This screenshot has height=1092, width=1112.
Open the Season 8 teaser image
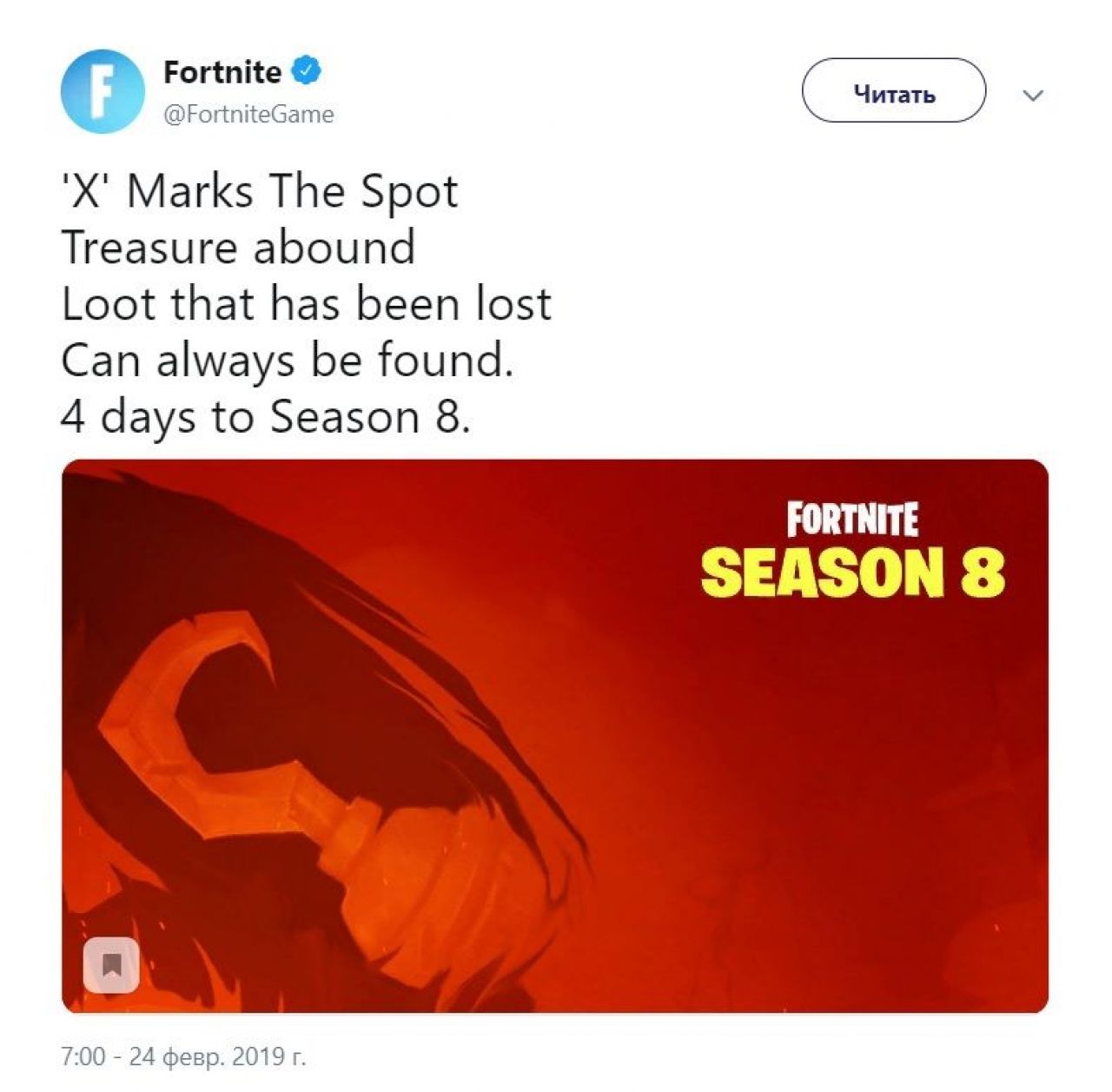(x=555, y=736)
